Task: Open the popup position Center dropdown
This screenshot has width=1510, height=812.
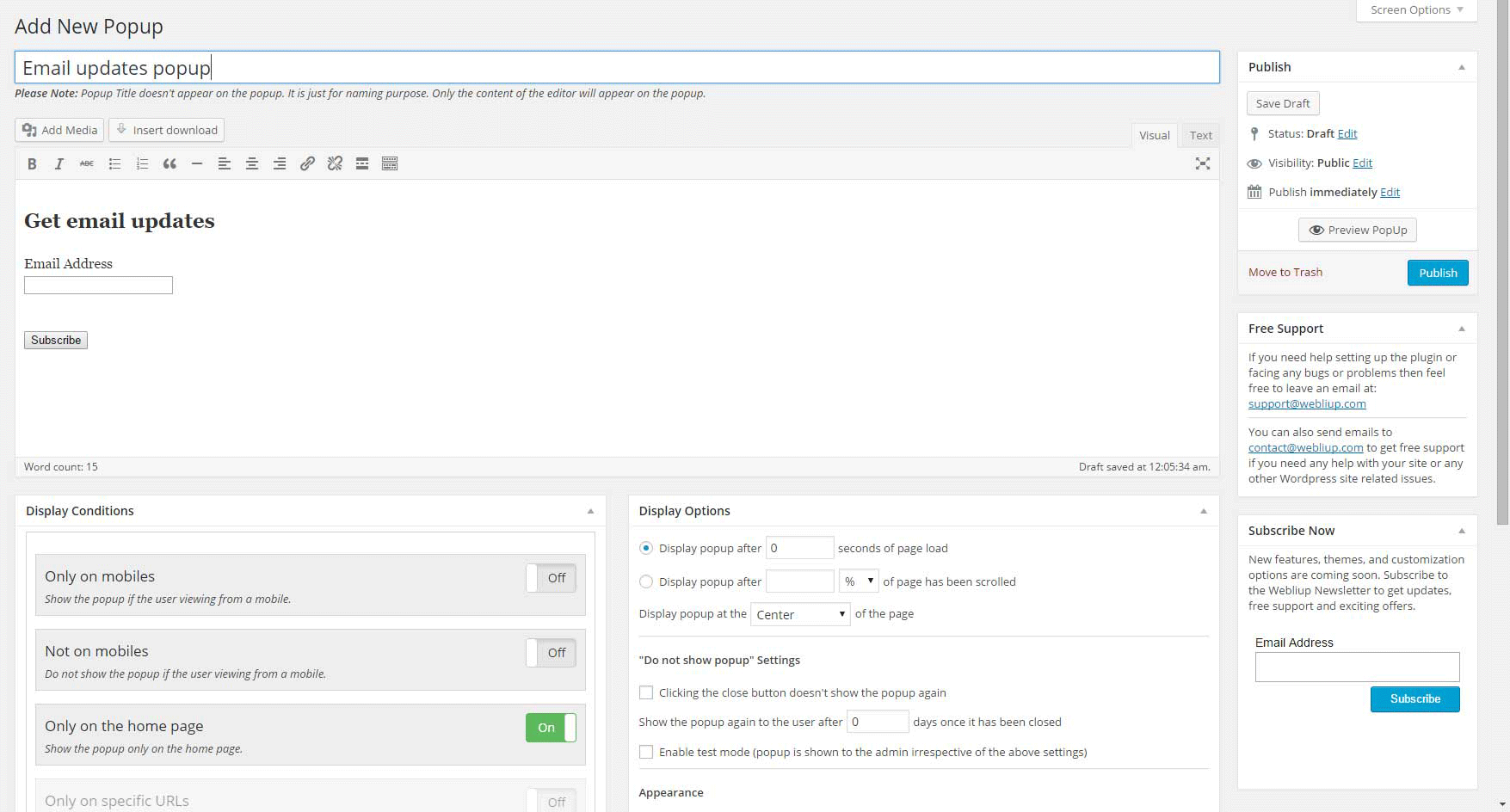Action: pos(800,614)
